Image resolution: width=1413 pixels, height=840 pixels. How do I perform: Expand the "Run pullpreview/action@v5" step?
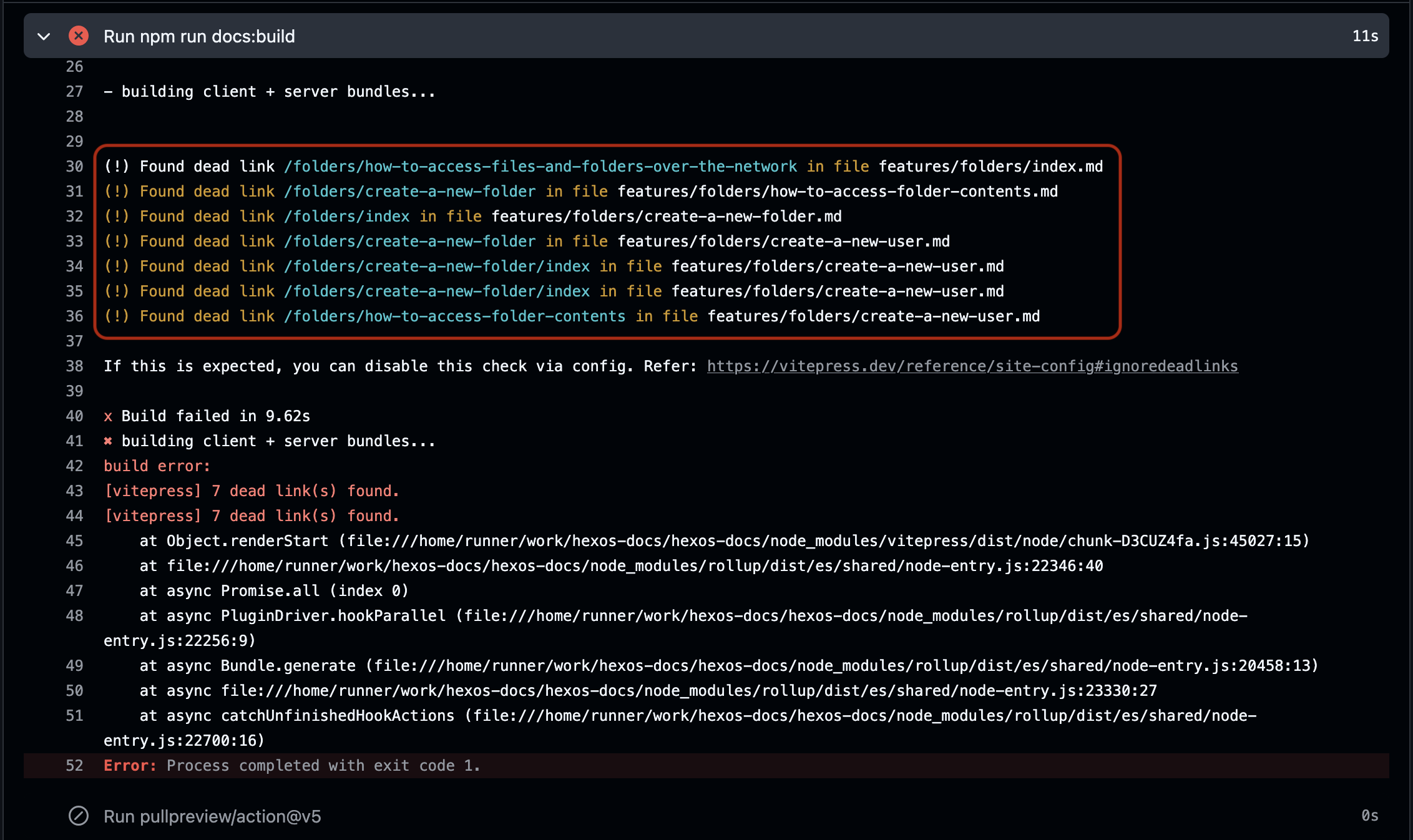[212, 816]
